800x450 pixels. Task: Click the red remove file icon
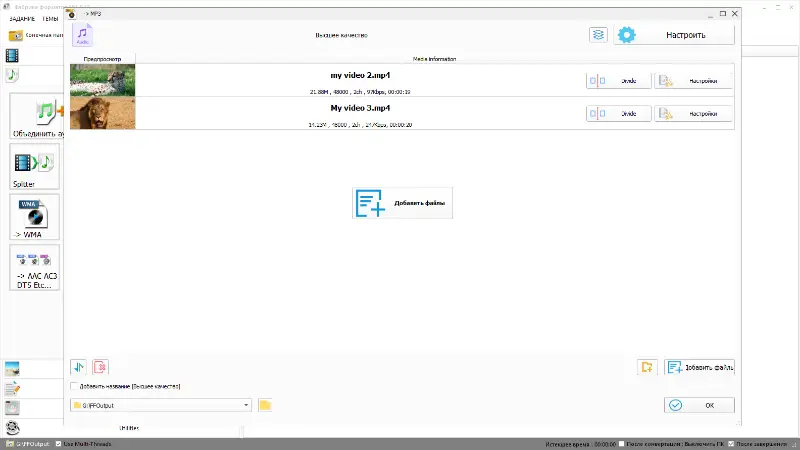pyautogui.click(x=101, y=367)
